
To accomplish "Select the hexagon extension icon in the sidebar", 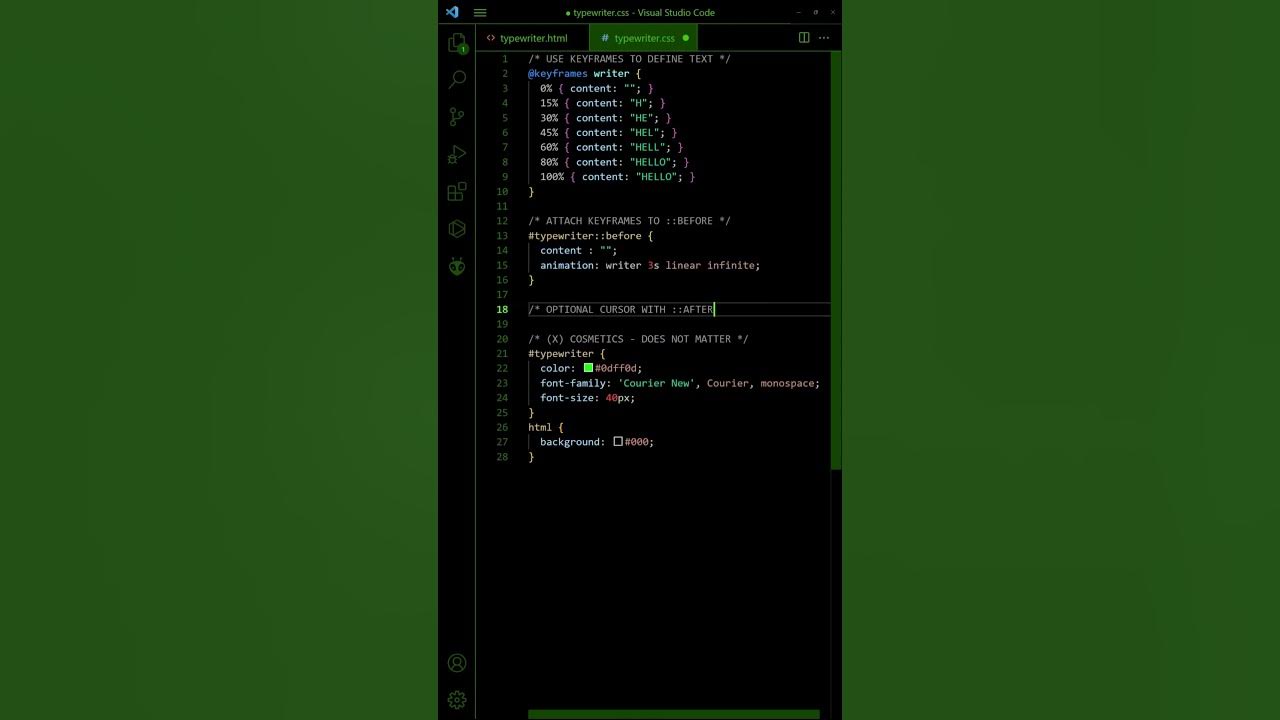I will point(457,229).
